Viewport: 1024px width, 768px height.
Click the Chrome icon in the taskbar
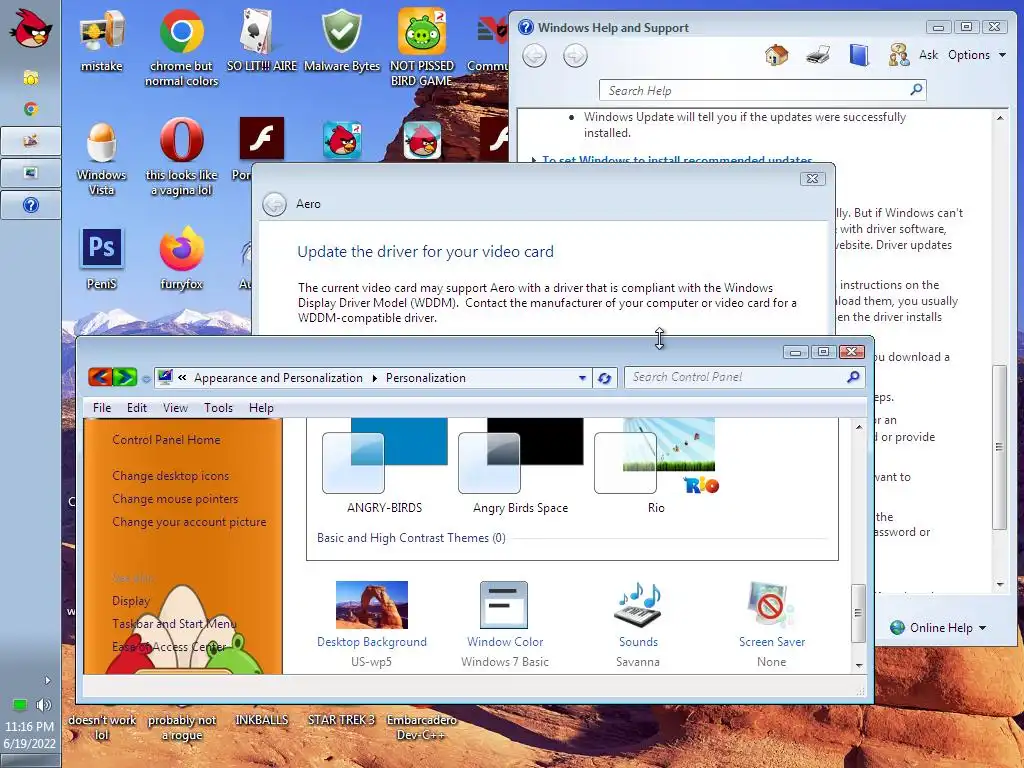click(x=30, y=109)
